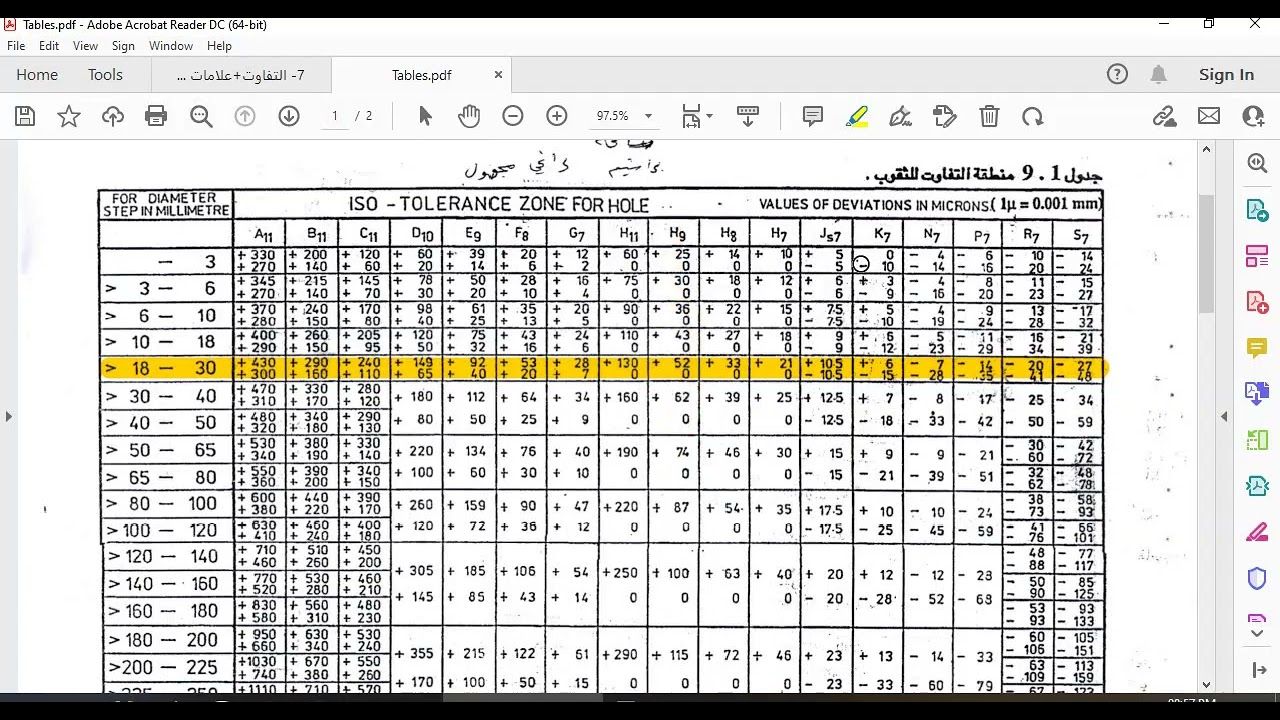Screen dimensions: 1280x720
Task: Open the File menu
Action: coord(16,46)
